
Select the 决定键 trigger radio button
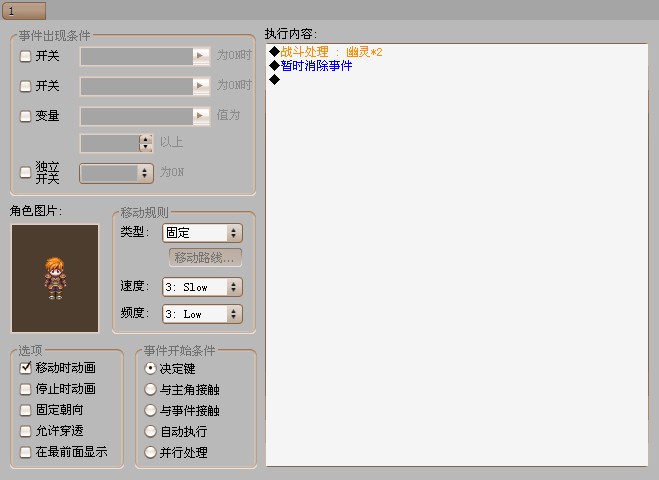(x=150, y=369)
